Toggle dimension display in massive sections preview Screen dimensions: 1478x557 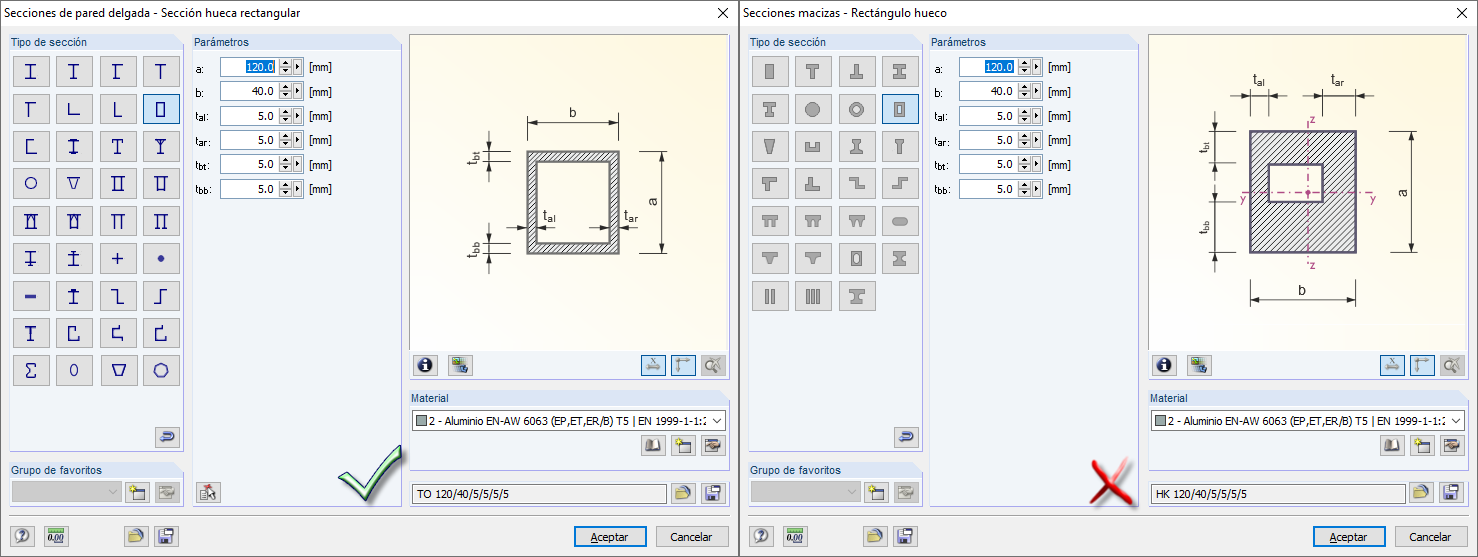click(1393, 365)
